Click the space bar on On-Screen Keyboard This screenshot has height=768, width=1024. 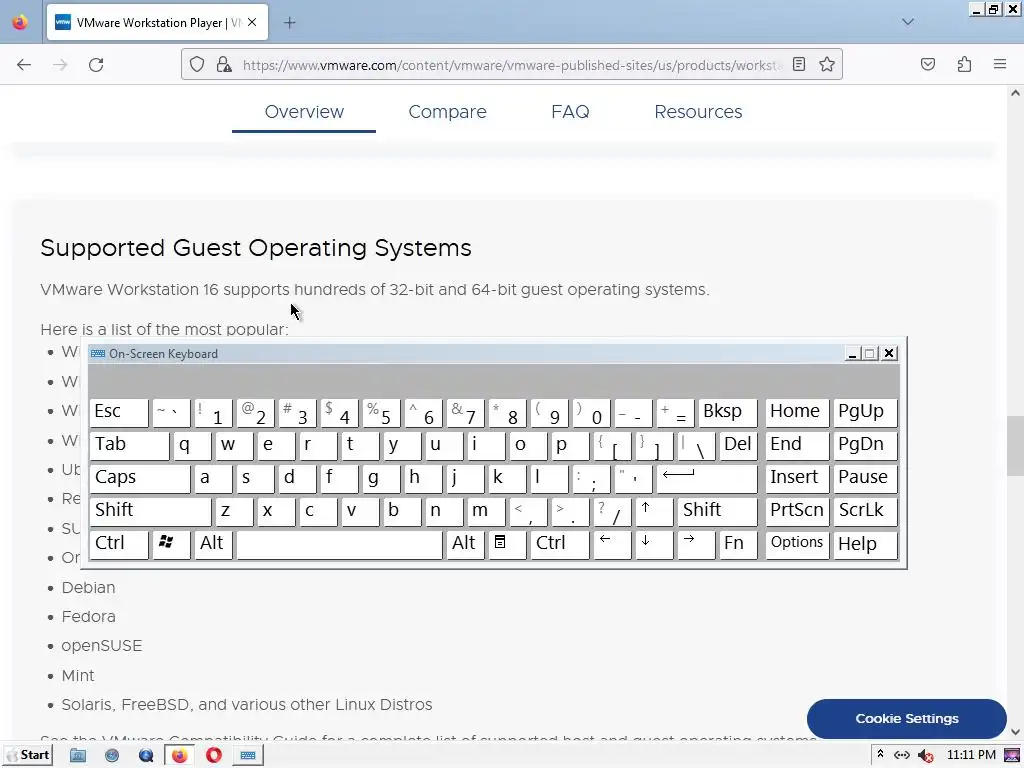pyautogui.click(x=339, y=544)
